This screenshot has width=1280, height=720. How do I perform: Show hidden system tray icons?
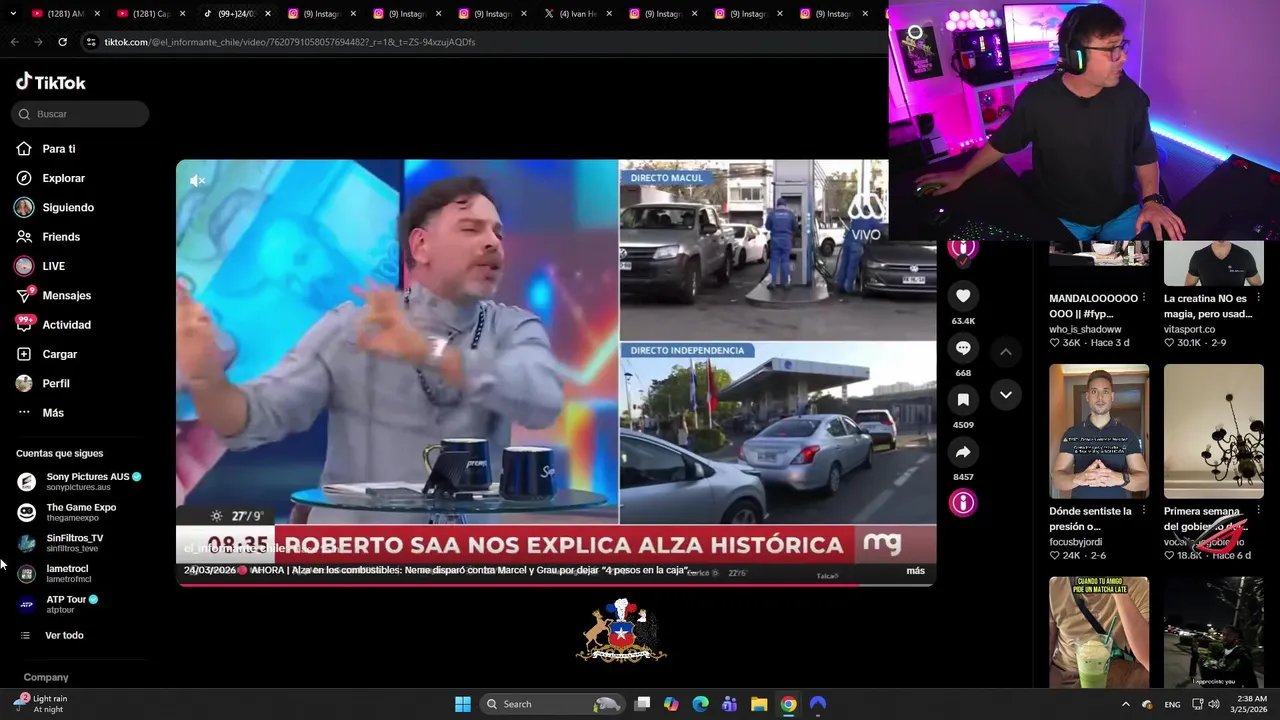point(1125,704)
